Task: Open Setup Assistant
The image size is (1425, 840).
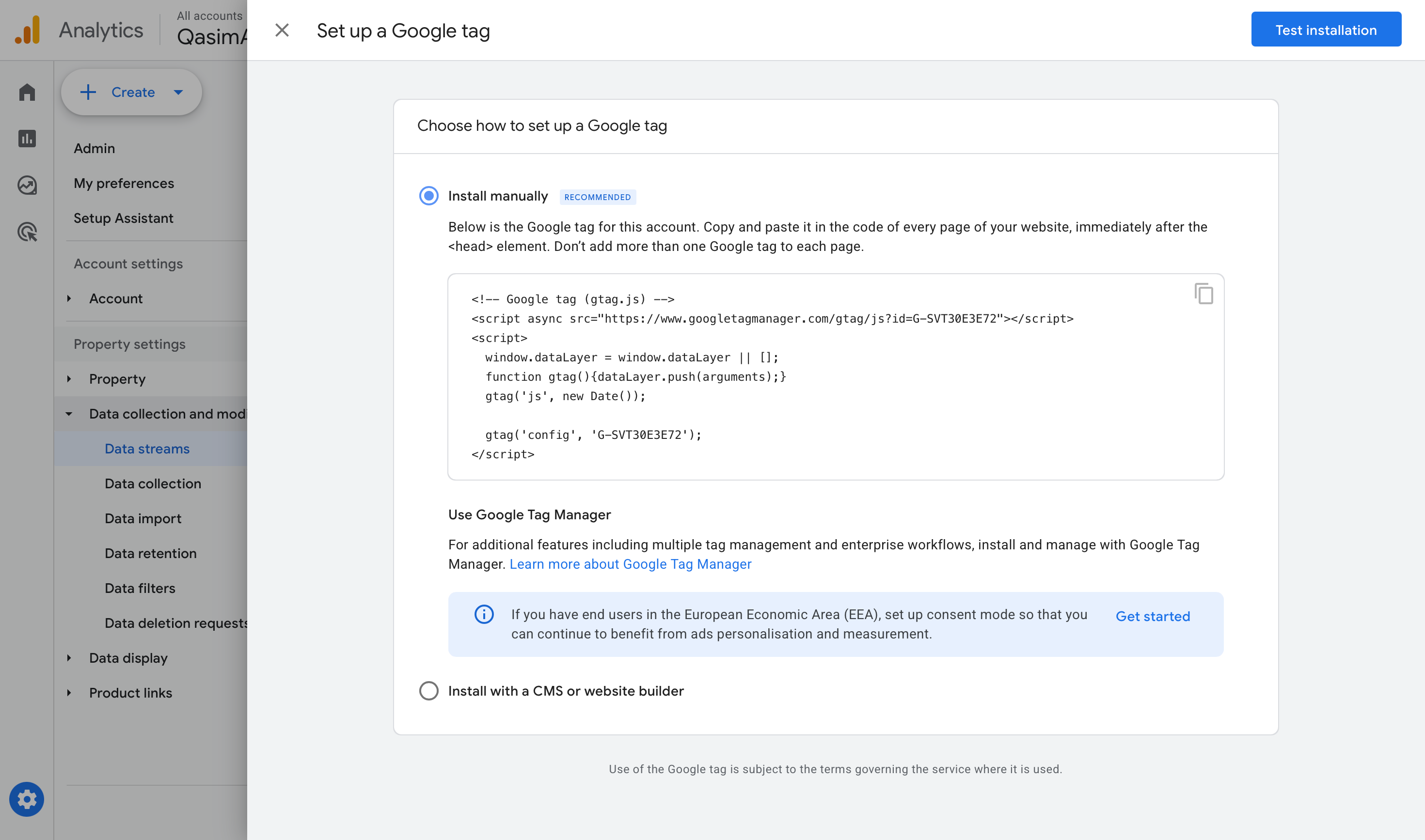Action: (x=124, y=218)
